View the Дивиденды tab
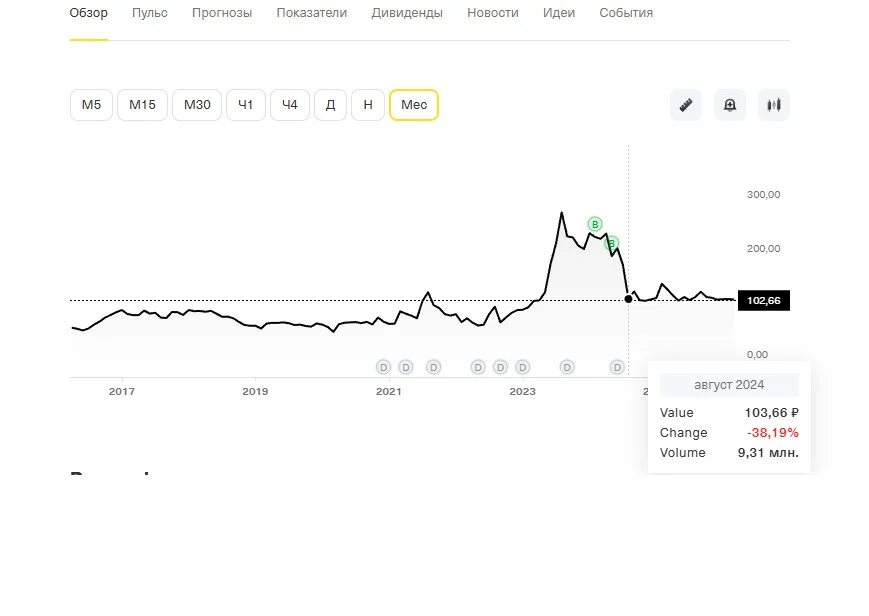 (x=407, y=13)
